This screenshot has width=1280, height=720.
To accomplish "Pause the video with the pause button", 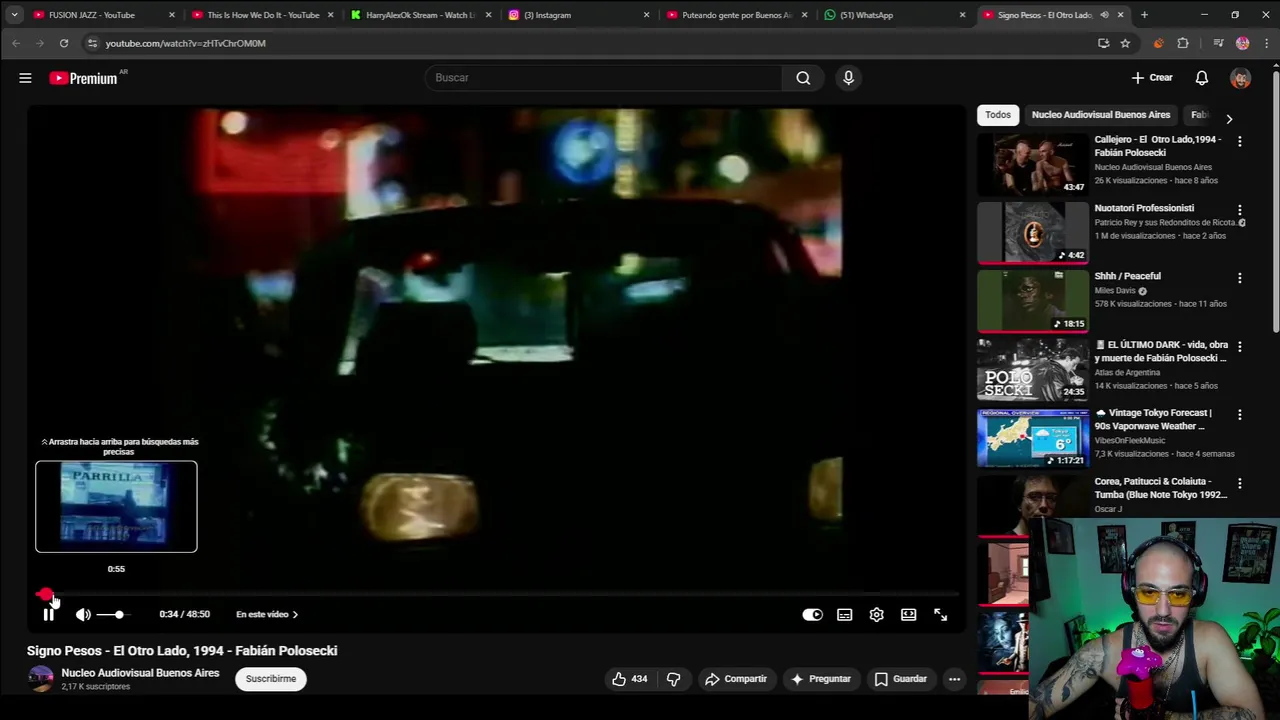I will point(48,614).
